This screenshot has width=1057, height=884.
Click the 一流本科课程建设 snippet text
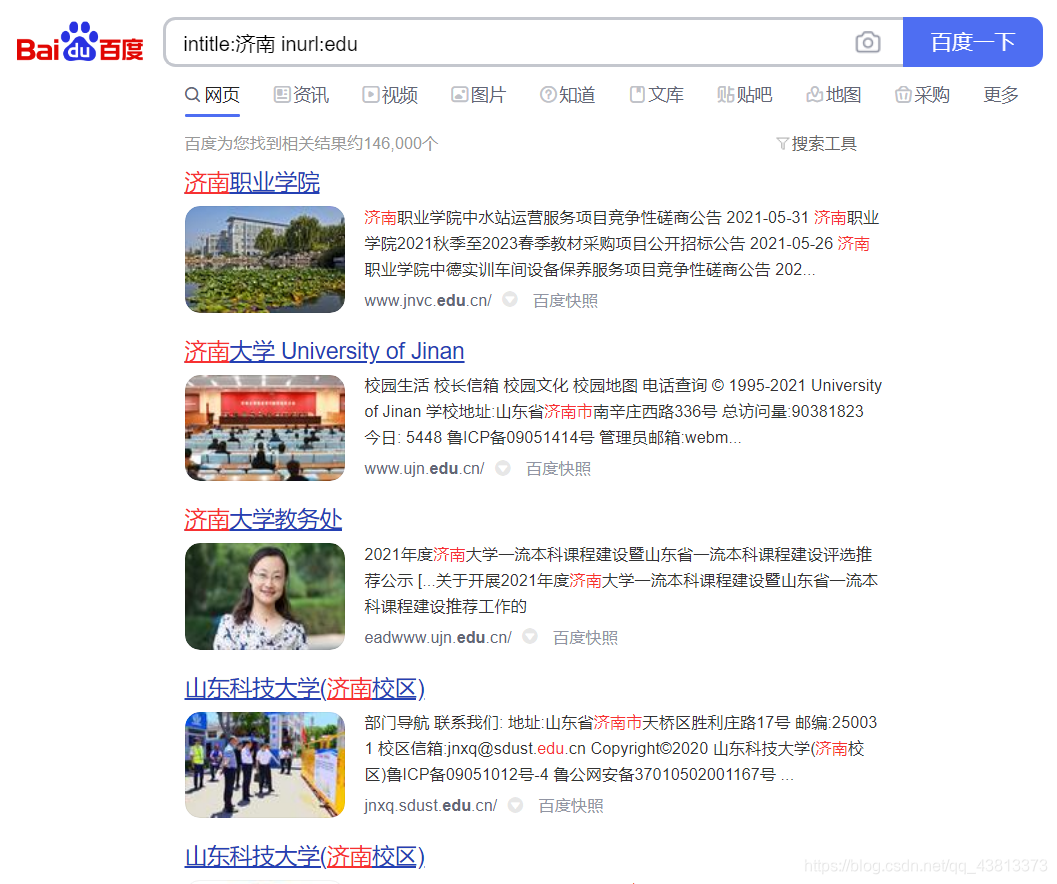point(622,581)
